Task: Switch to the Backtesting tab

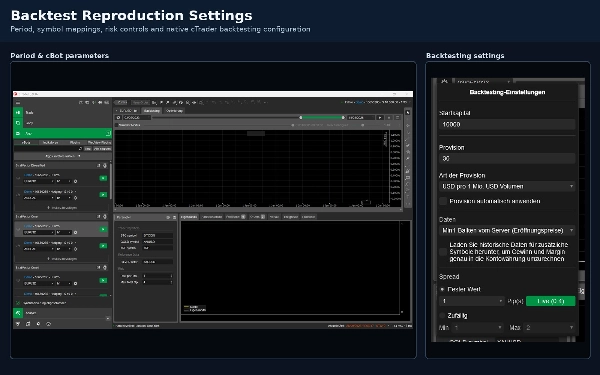Action: coord(152,111)
